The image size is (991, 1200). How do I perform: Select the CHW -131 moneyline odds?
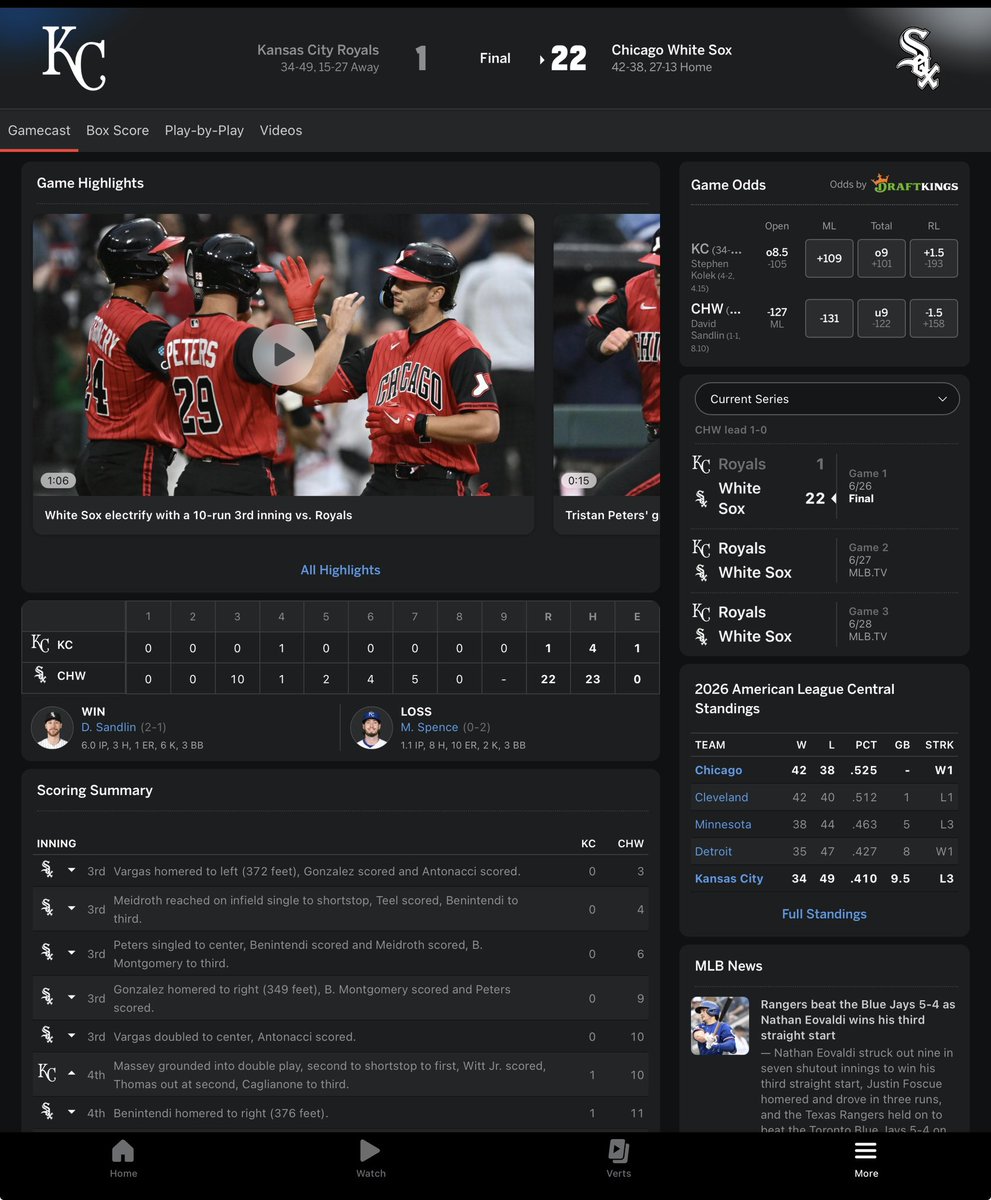[829, 318]
